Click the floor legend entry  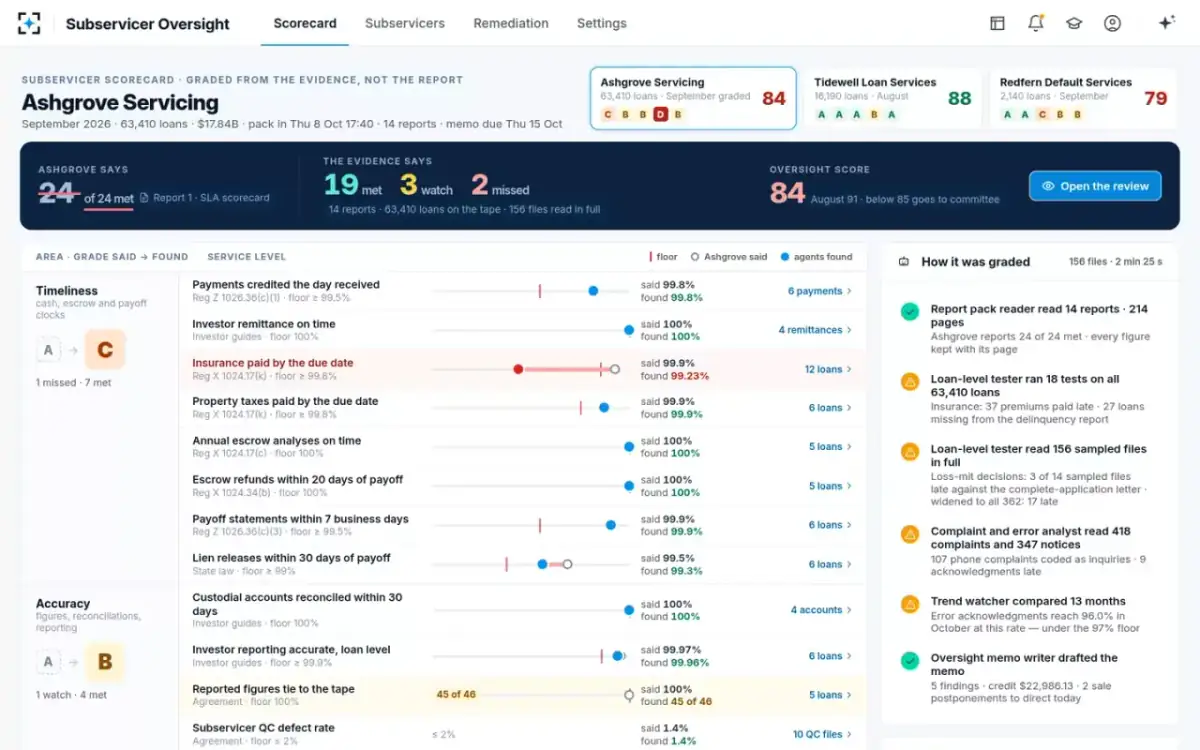click(x=664, y=257)
